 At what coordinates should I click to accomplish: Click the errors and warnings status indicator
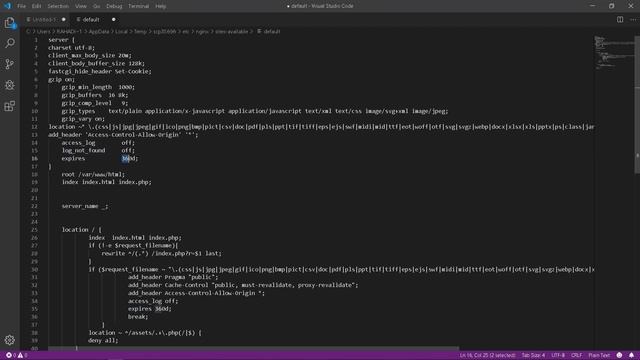tap(16, 355)
